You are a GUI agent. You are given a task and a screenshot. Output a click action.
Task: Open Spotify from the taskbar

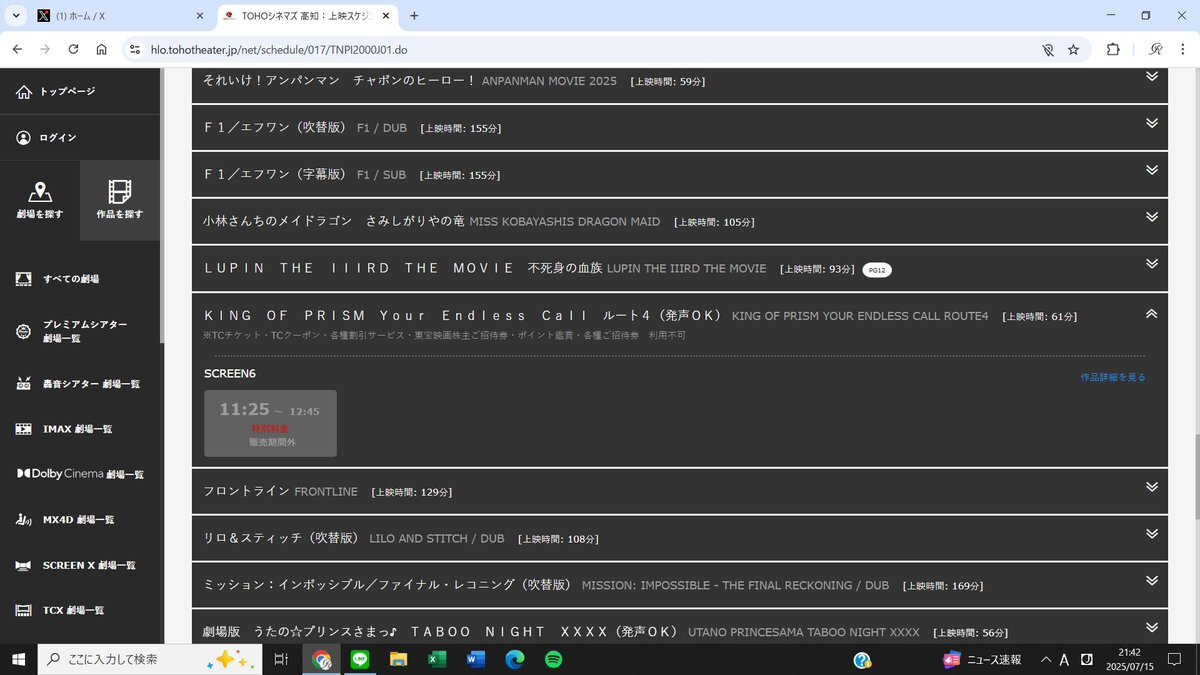[x=553, y=659]
